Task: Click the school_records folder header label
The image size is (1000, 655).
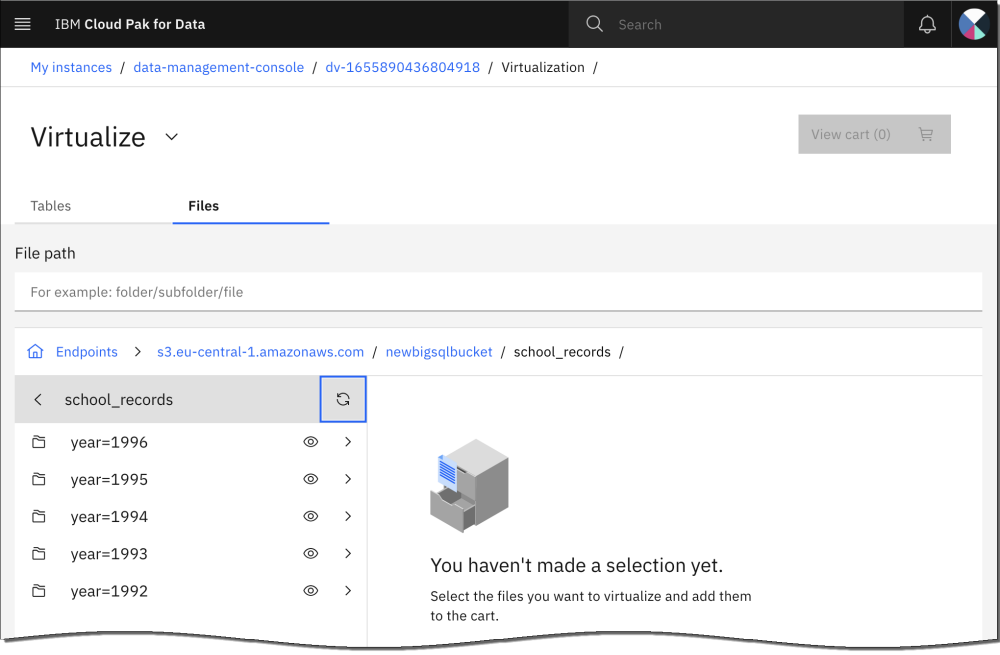Action: [119, 399]
